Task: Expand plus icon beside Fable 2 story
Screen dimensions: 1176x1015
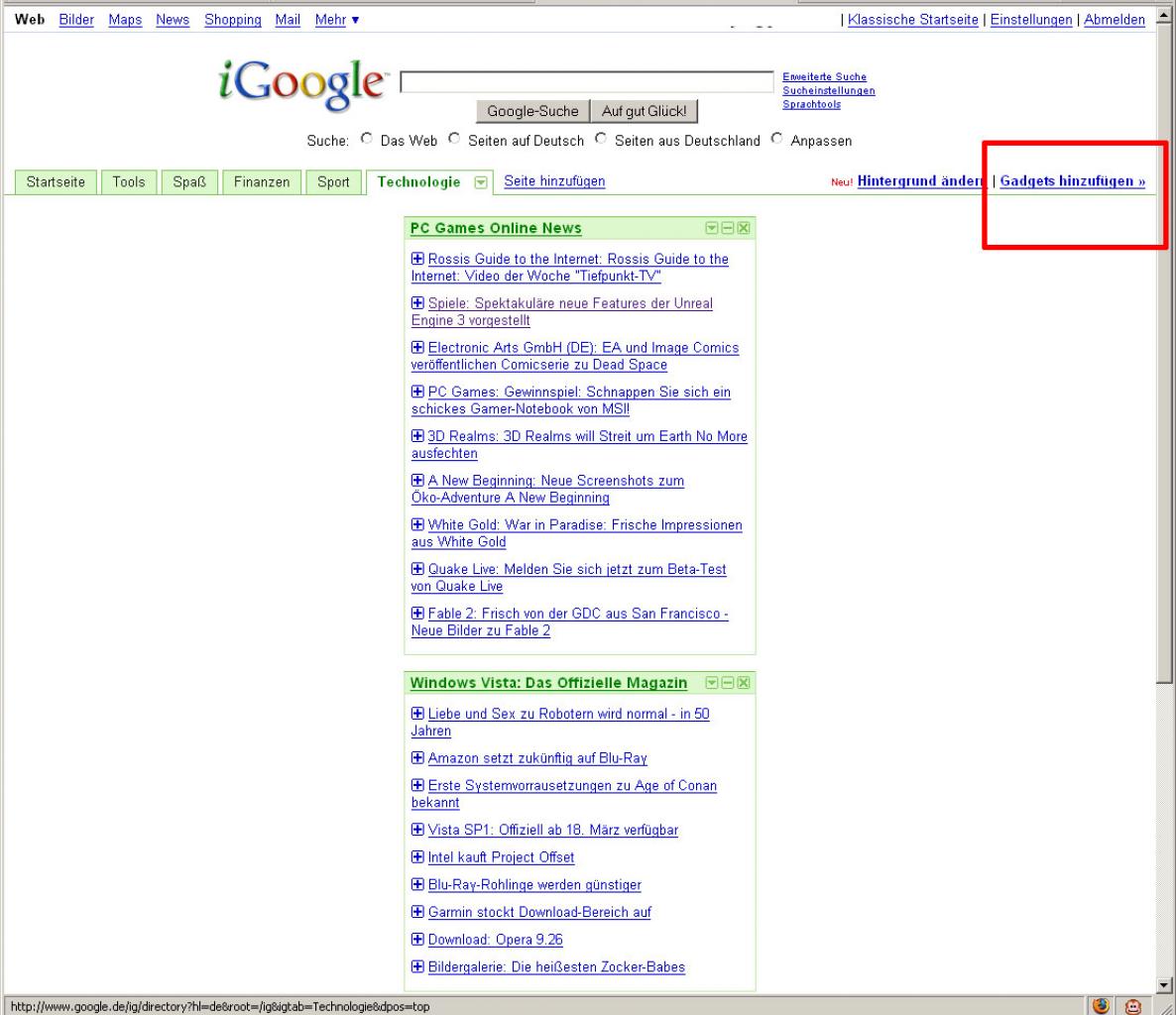Action: (417, 613)
